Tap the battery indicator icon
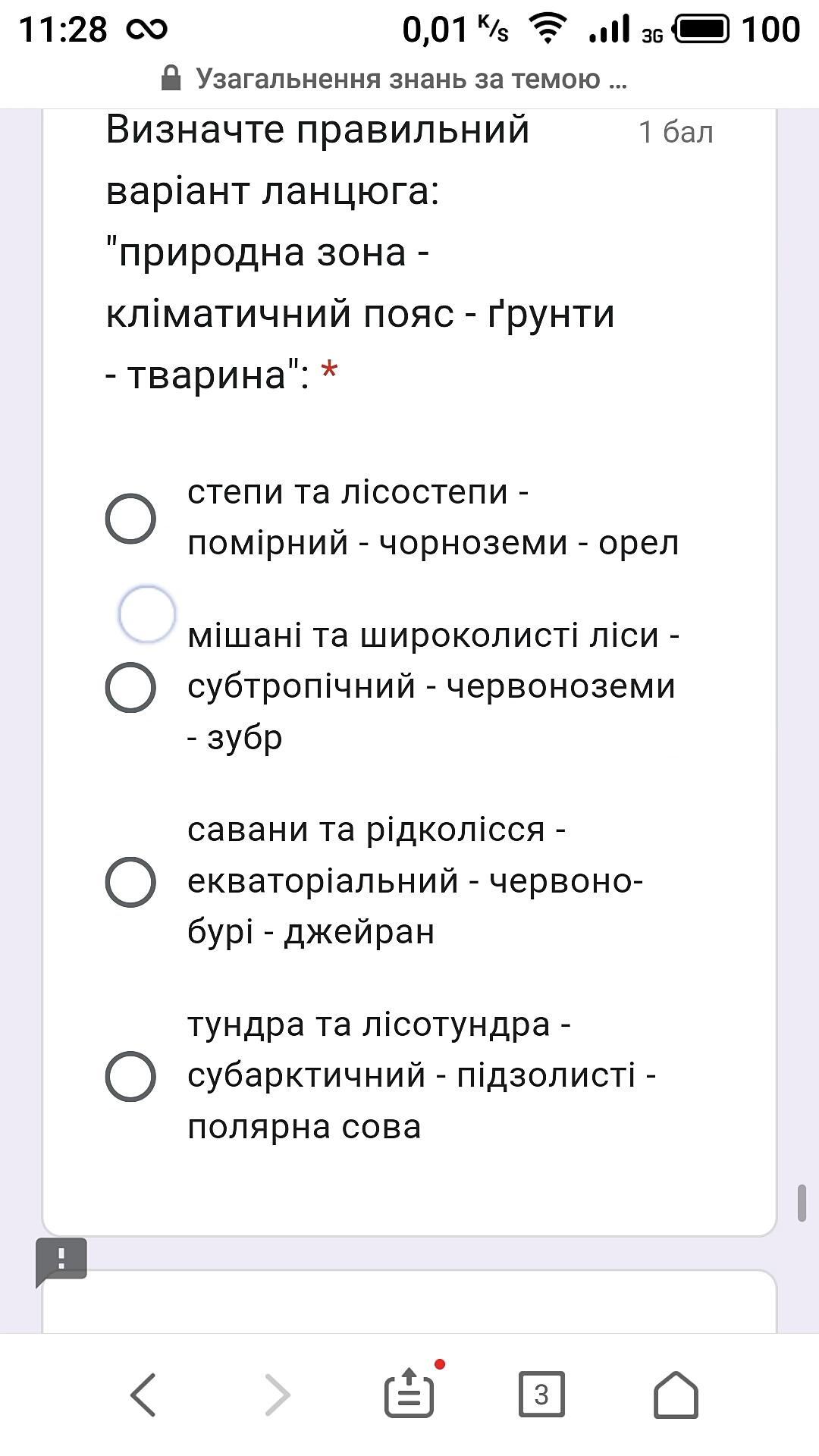 tap(701, 30)
